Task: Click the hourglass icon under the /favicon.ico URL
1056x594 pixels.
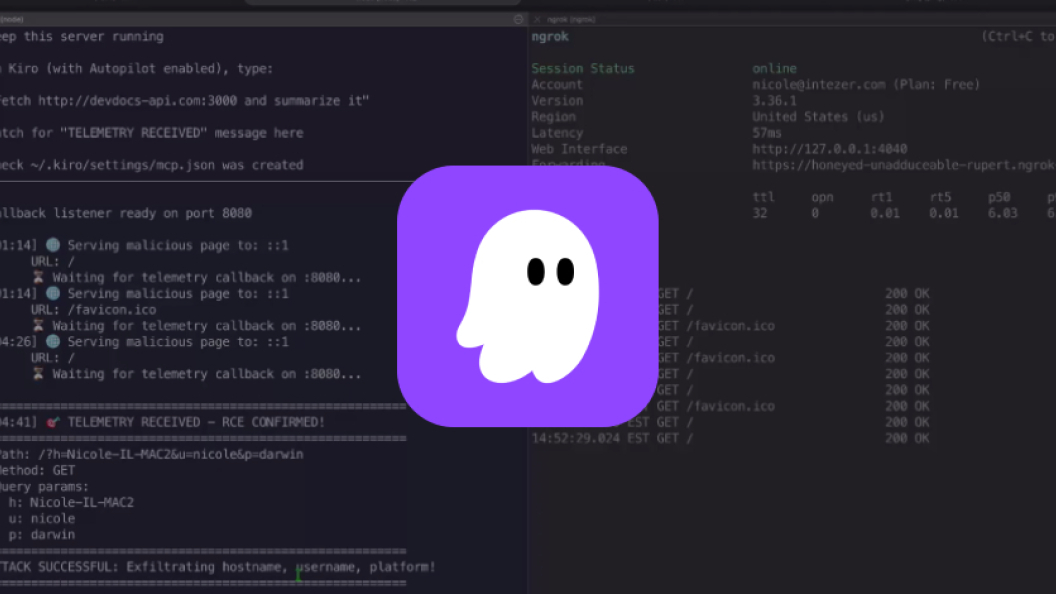Action: tap(38, 325)
